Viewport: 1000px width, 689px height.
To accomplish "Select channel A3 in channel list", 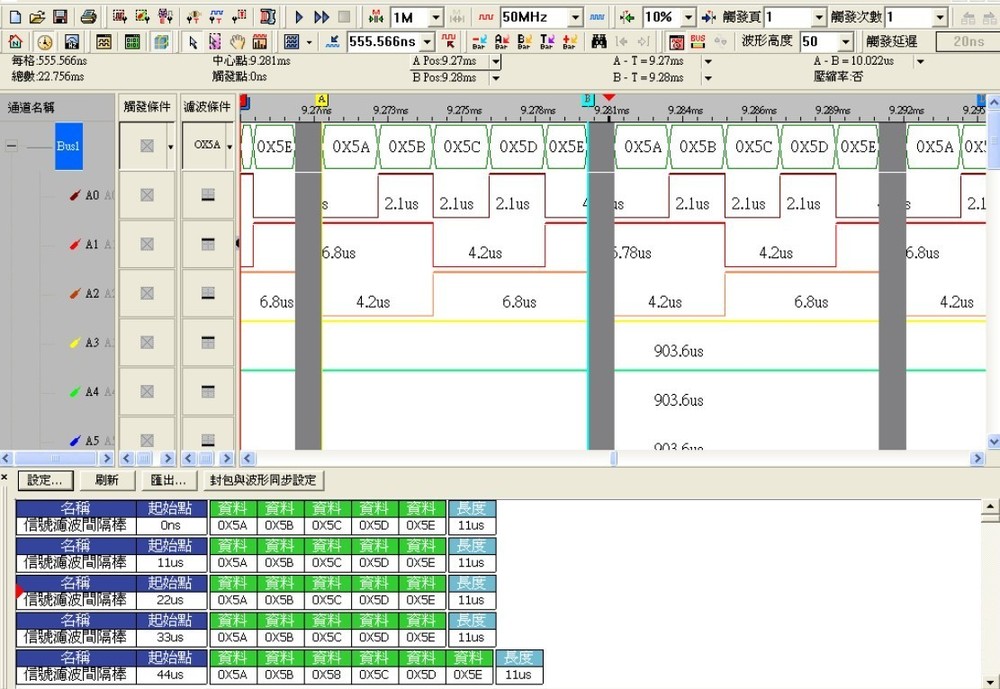I will 92,343.
